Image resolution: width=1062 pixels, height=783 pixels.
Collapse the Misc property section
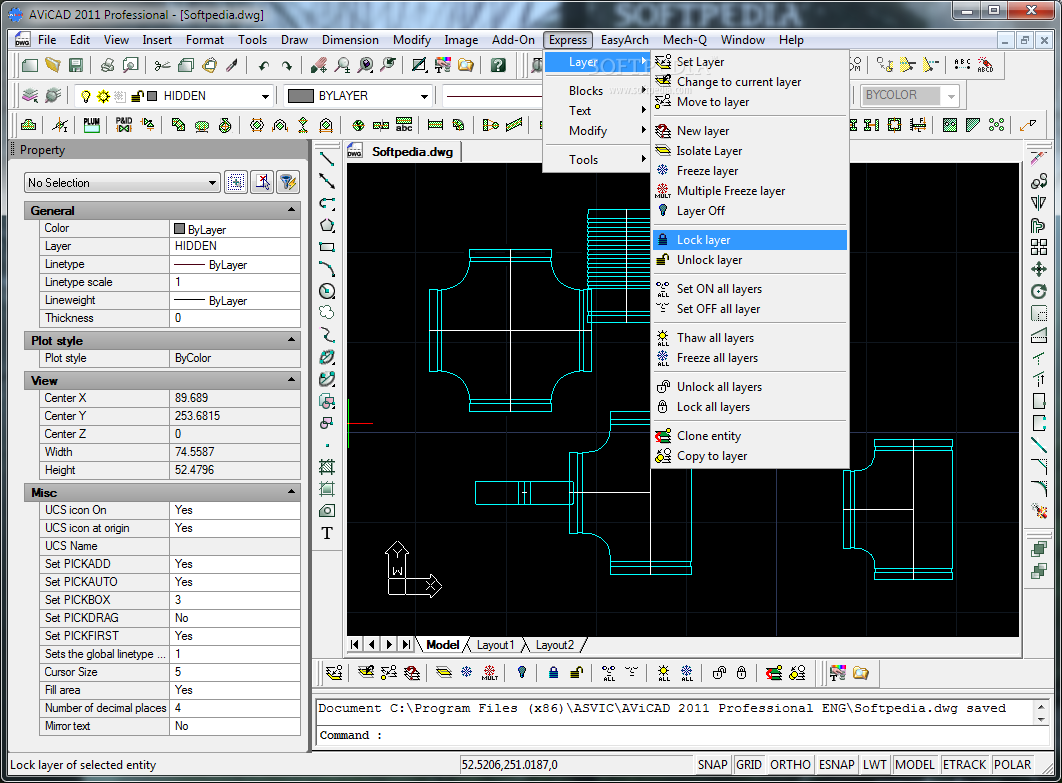[x=292, y=492]
